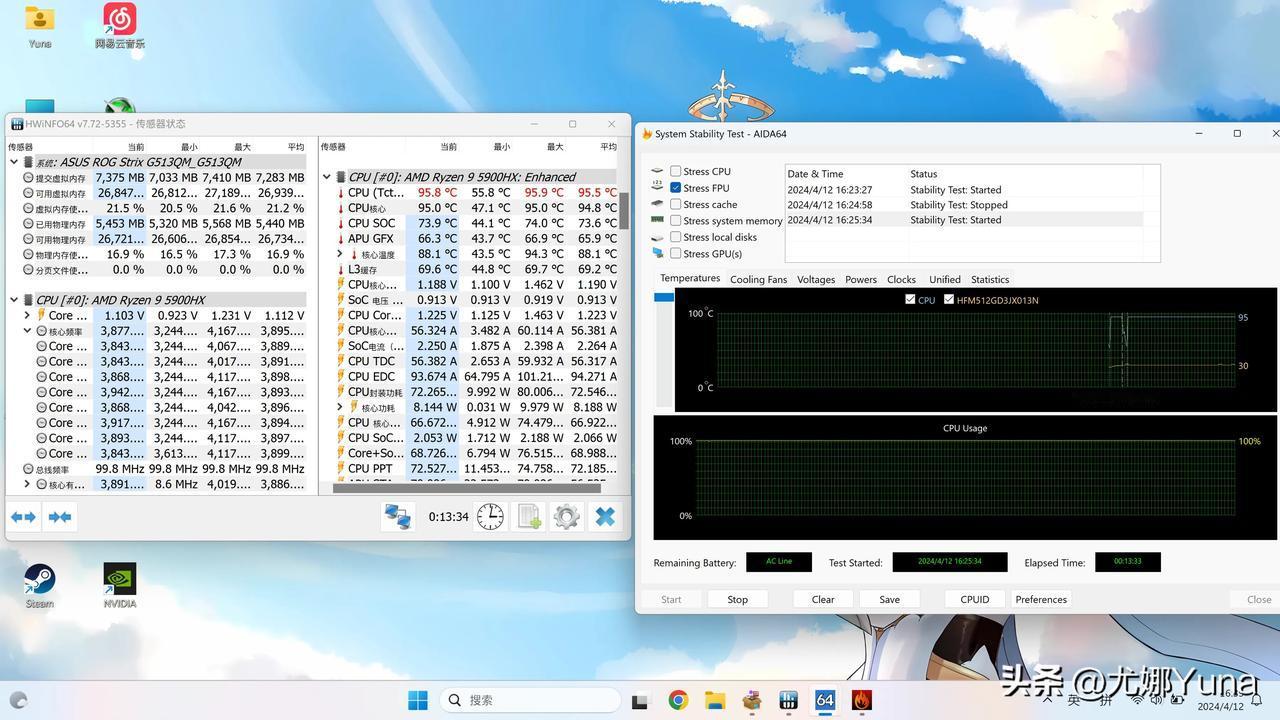Viewport: 1280px width, 720px height.
Task: Open AIDA64 from the taskbar
Action: point(825,700)
